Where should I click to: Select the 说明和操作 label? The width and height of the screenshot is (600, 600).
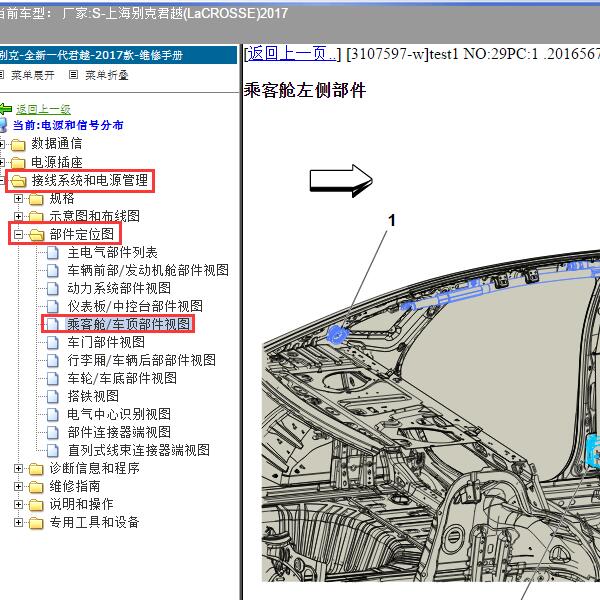[82, 504]
